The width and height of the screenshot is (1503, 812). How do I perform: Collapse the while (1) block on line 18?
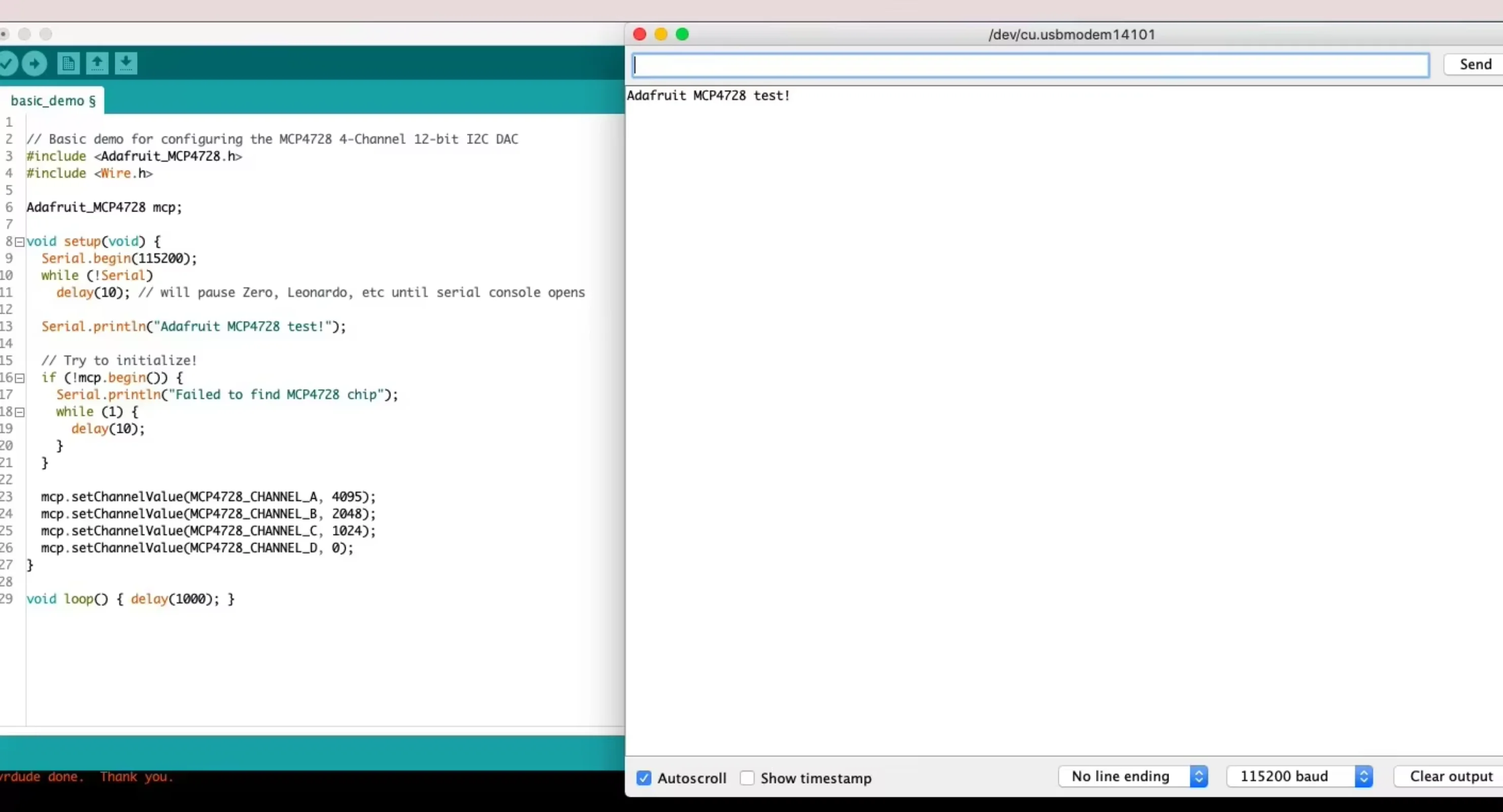(x=20, y=413)
